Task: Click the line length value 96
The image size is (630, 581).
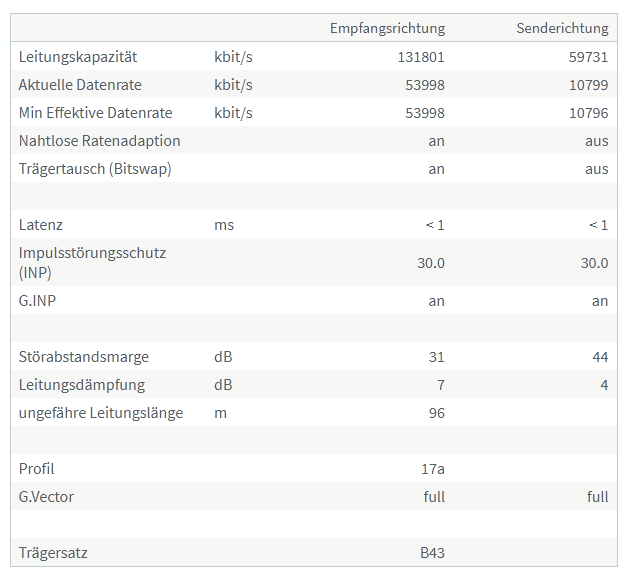Action: (x=436, y=412)
